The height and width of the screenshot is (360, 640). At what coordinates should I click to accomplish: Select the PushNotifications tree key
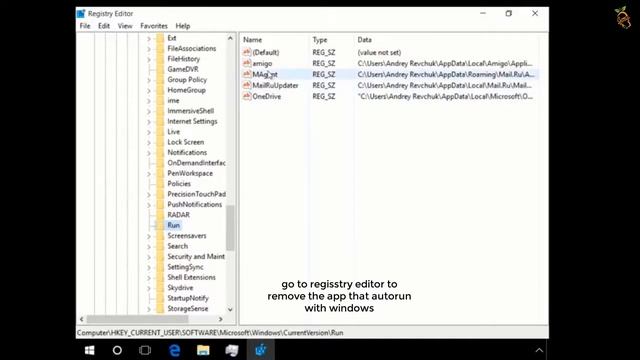pos(195,204)
